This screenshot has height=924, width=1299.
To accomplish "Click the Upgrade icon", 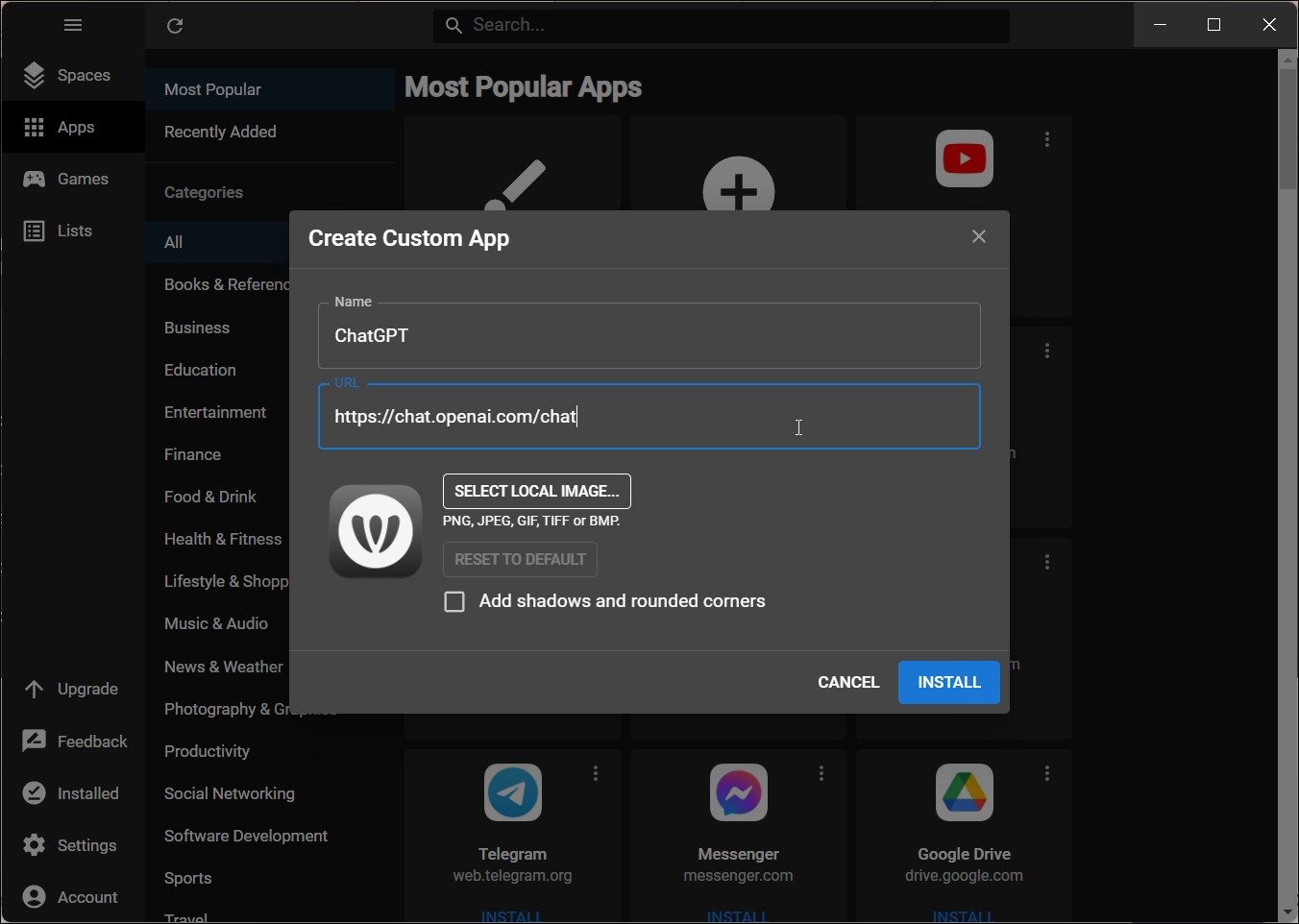I will (34, 689).
